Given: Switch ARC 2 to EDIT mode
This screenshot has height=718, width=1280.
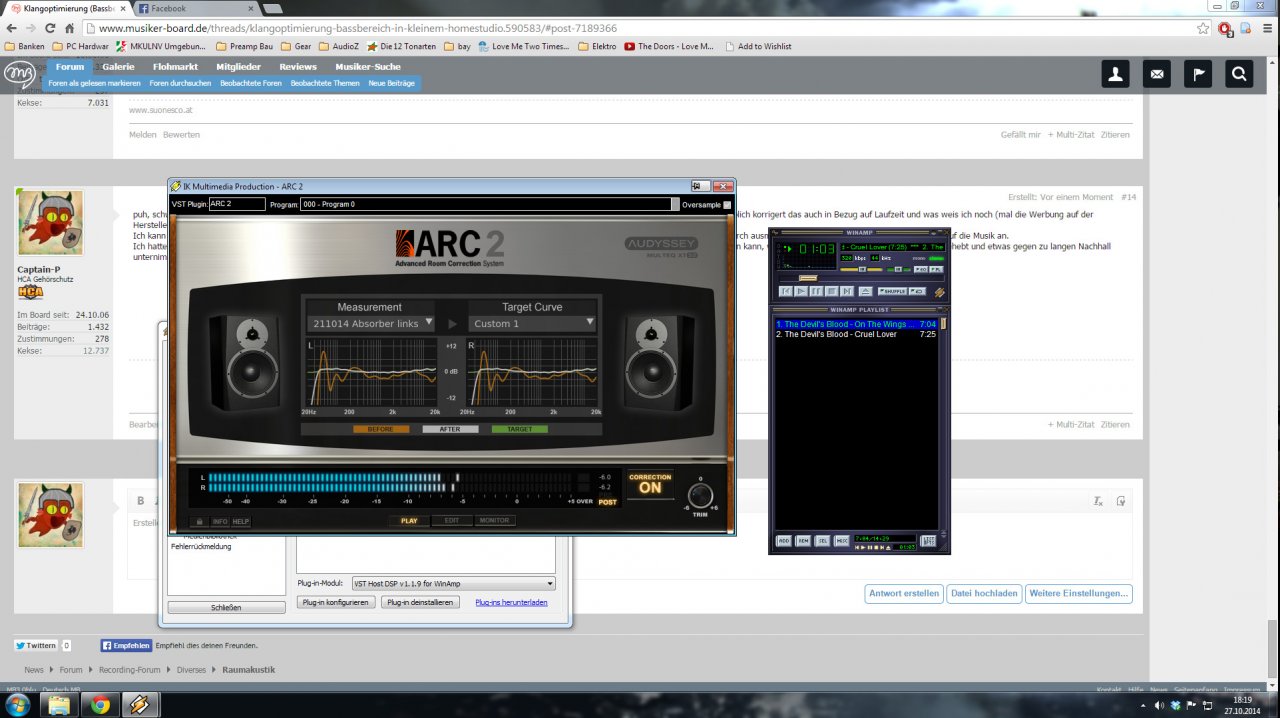Looking at the screenshot, I should [452, 520].
